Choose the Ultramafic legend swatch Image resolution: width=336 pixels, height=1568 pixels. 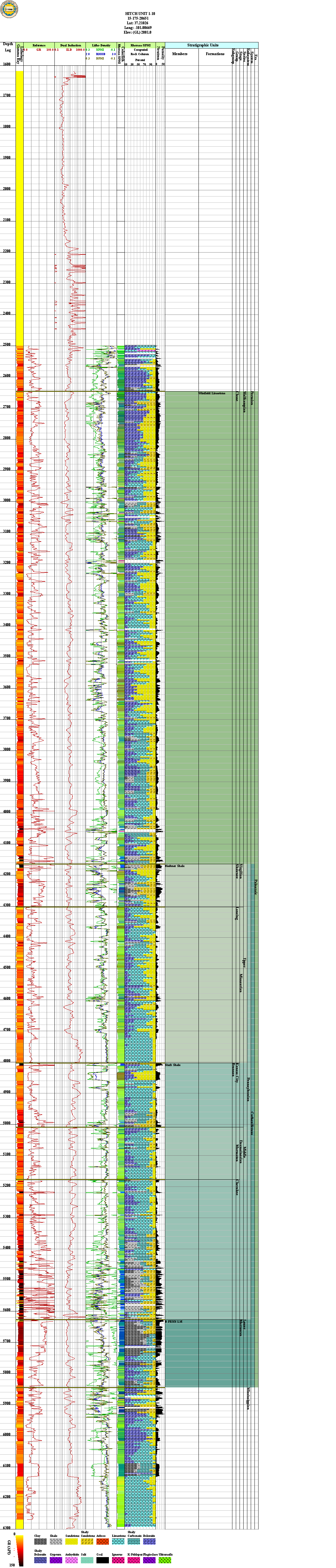tap(165, 1561)
